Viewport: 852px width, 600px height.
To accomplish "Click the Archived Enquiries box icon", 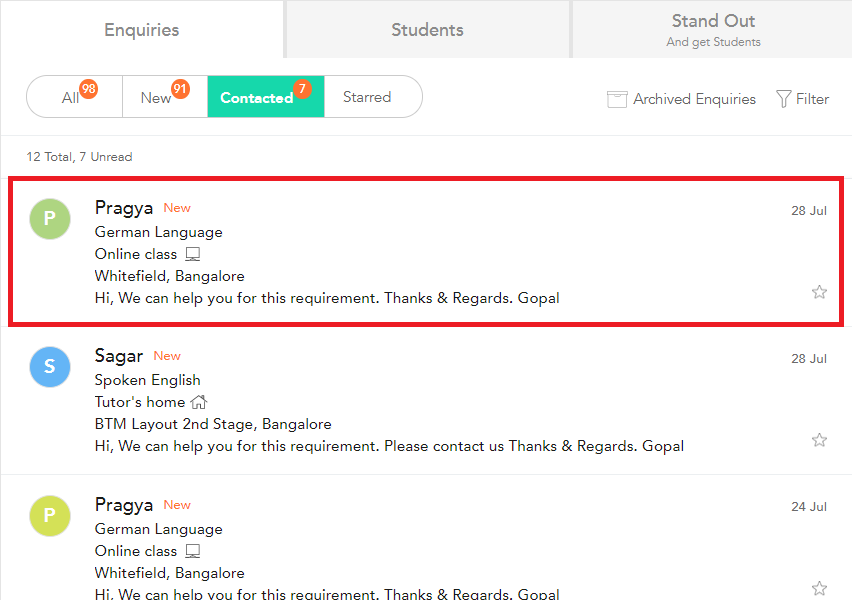I will click(x=617, y=99).
